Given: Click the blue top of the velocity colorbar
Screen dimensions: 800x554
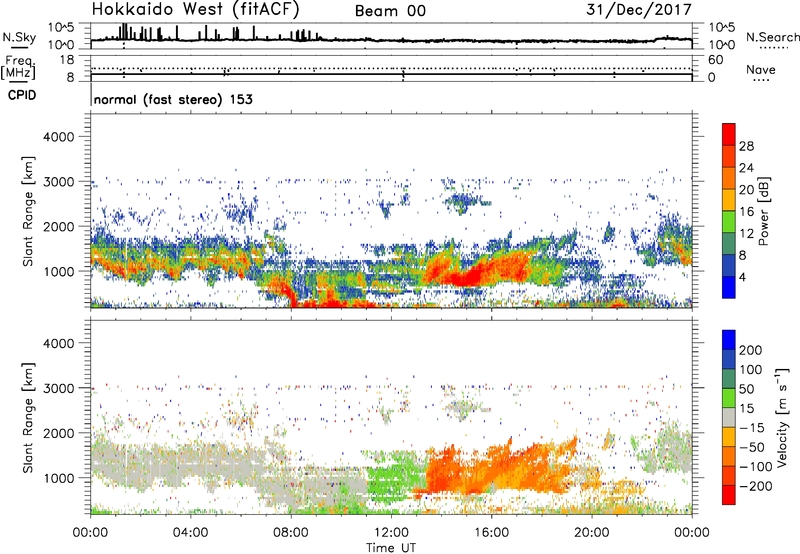Looking at the screenshot, I should coord(729,340).
